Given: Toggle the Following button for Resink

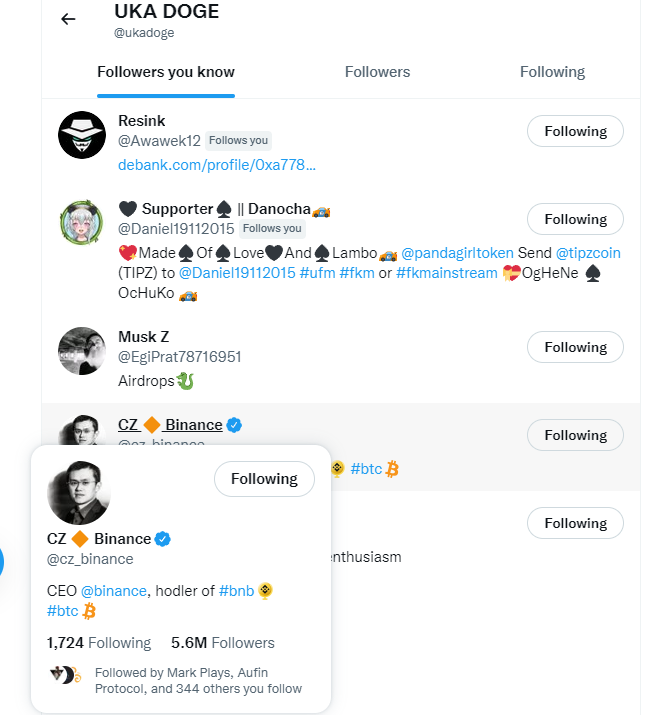Looking at the screenshot, I should click(x=575, y=131).
